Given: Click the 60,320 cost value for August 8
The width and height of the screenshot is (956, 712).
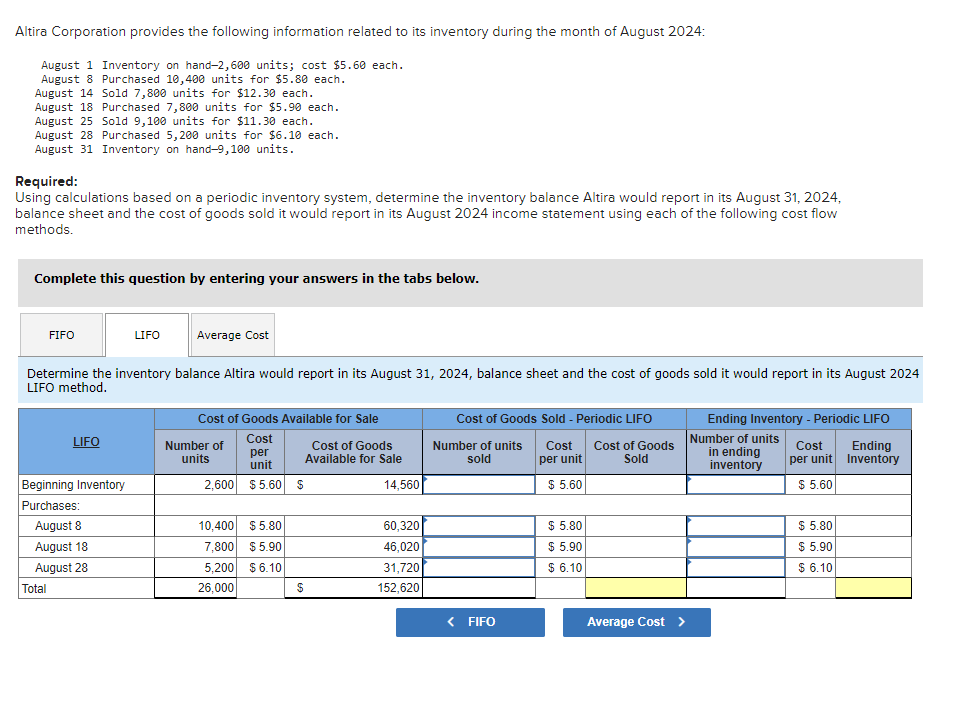Looking at the screenshot, I should (401, 525).
